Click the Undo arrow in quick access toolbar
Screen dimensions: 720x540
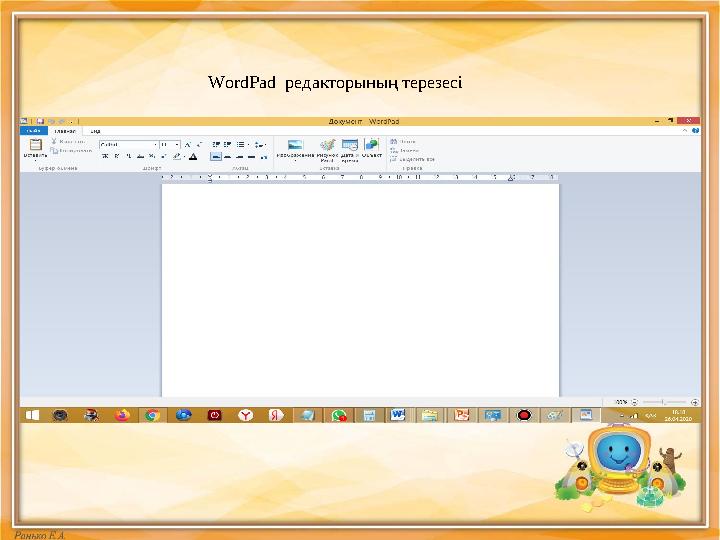point(51,122)
